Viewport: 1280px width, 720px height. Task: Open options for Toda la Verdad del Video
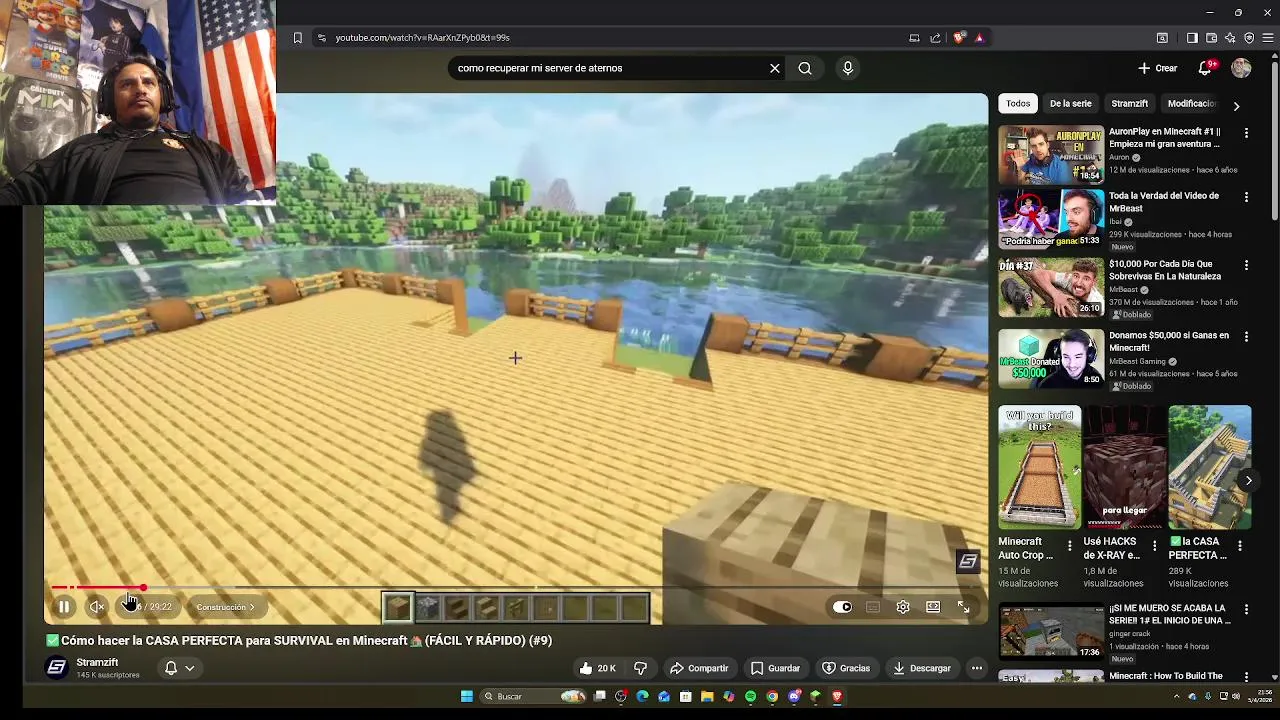pos(1246,199)
